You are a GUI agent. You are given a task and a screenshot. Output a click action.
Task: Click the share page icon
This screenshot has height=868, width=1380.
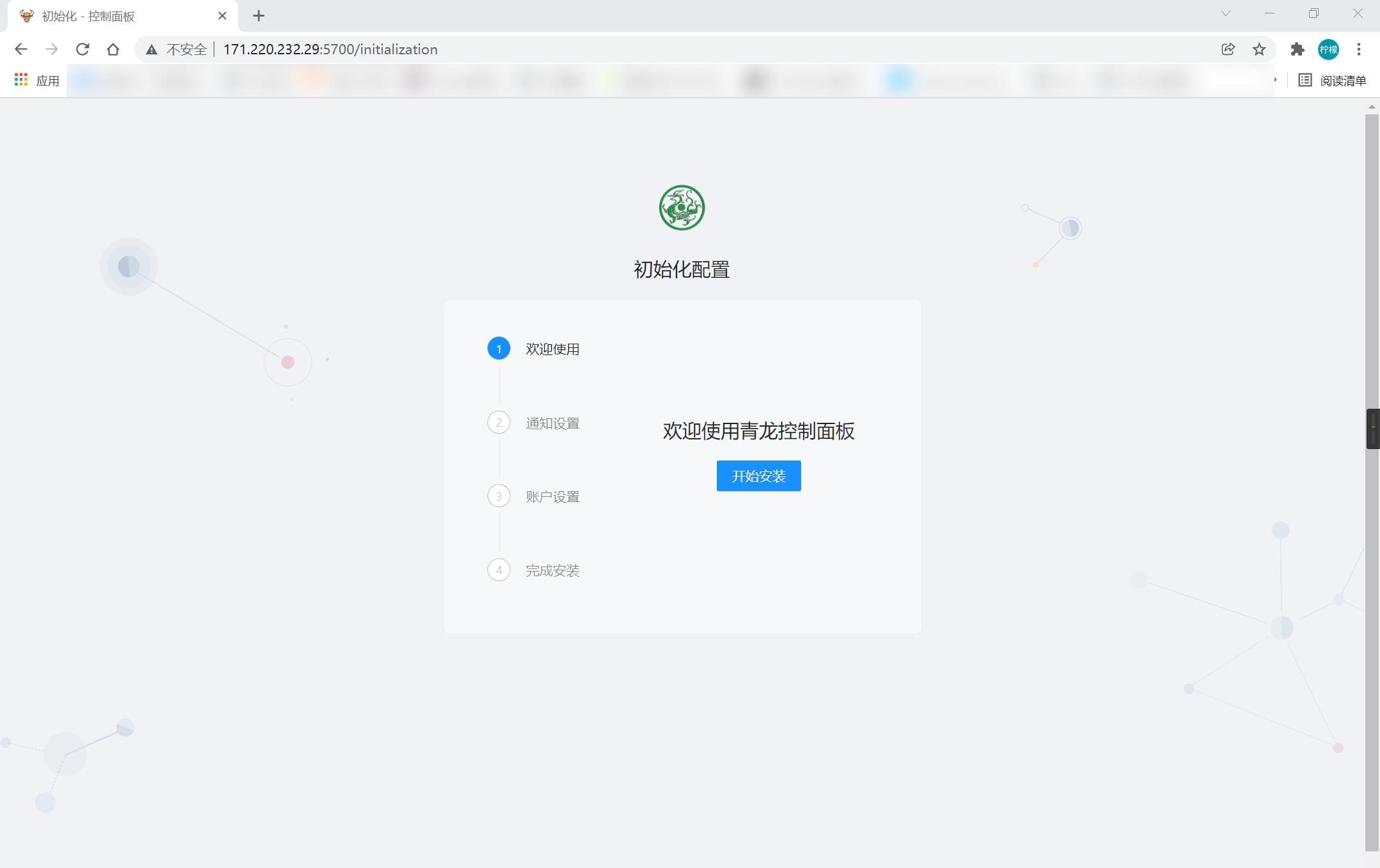pos(1228,49)
